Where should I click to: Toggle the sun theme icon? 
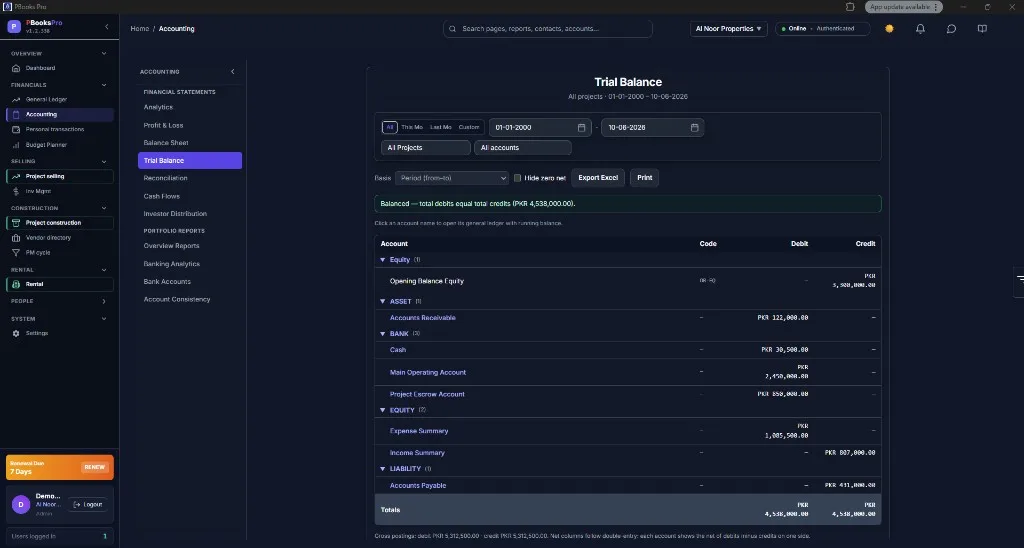[889, 29]
